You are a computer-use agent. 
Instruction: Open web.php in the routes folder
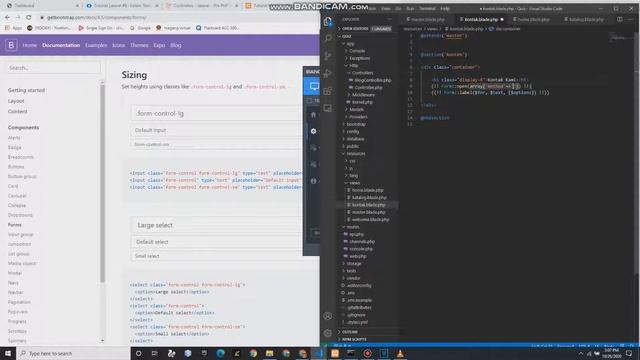point(358,256)
